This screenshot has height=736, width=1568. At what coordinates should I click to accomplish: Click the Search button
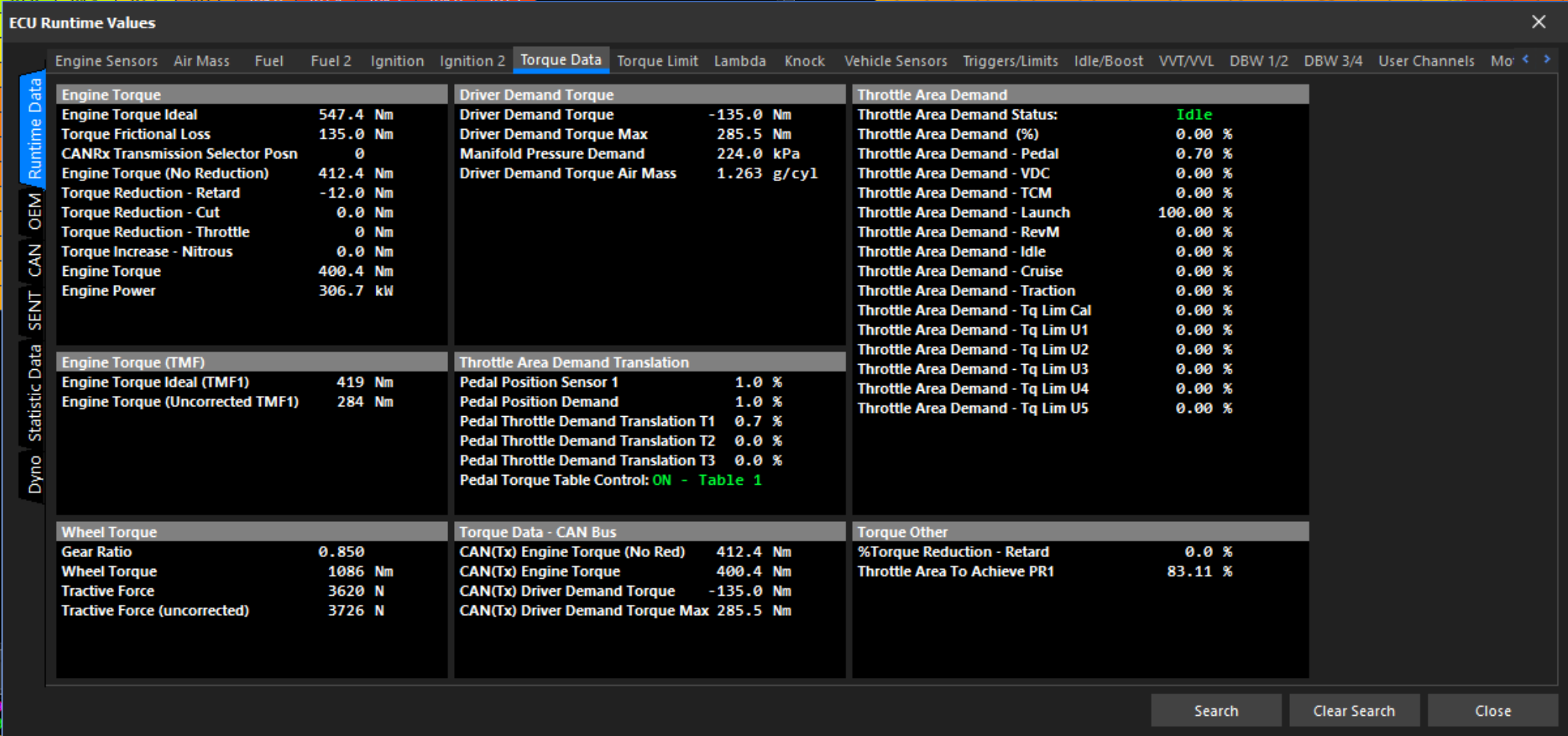[x=1216, y=711]
